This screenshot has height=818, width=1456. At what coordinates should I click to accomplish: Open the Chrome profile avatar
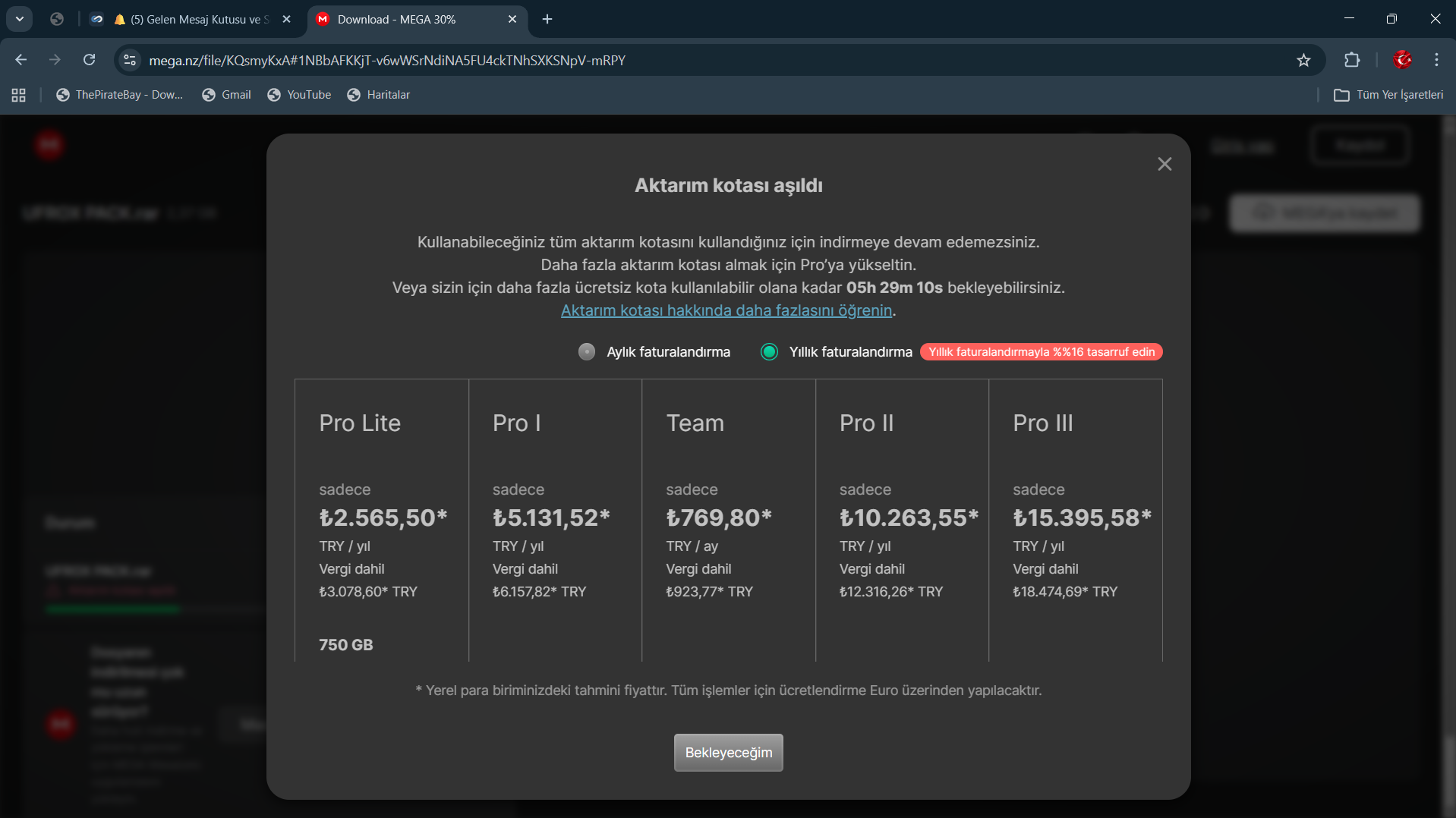tap(1402, 60)
